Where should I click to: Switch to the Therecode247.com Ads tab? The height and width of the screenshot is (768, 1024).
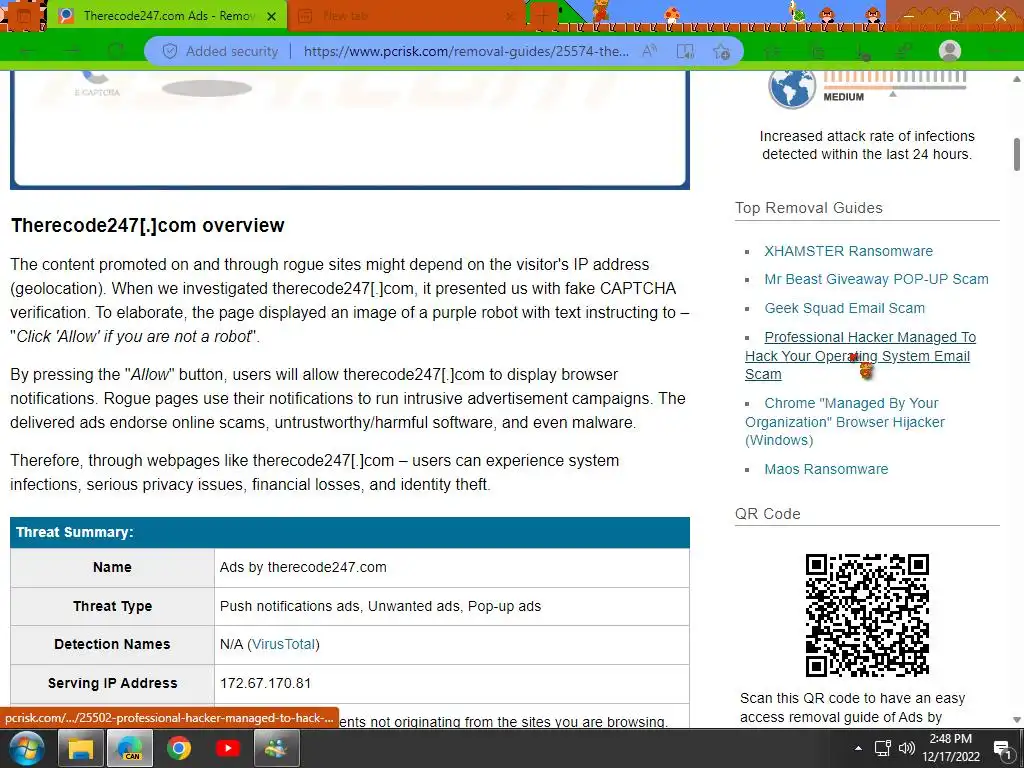click(x=167, y=16)
